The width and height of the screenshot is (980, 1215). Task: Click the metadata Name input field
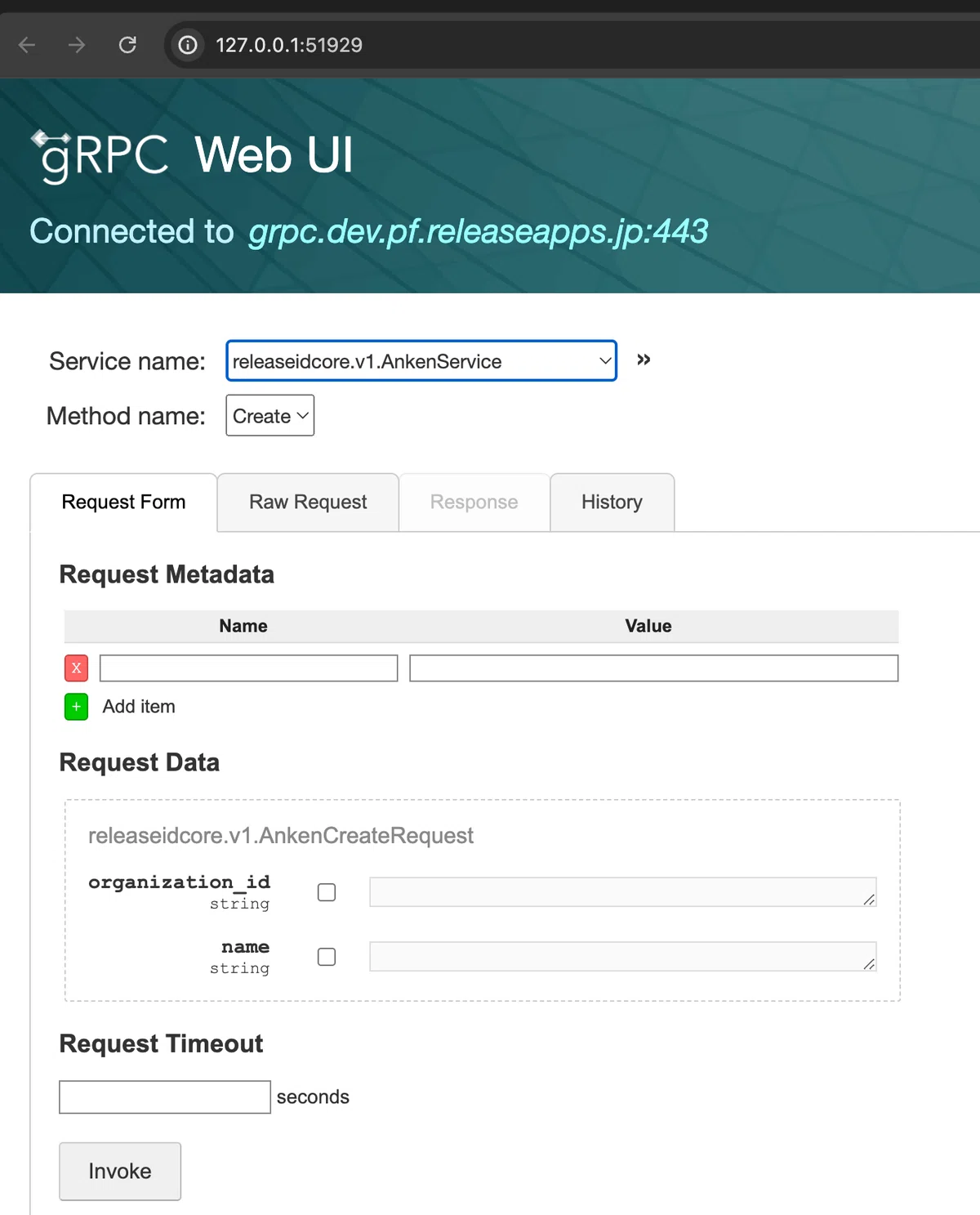coord(249,668)
